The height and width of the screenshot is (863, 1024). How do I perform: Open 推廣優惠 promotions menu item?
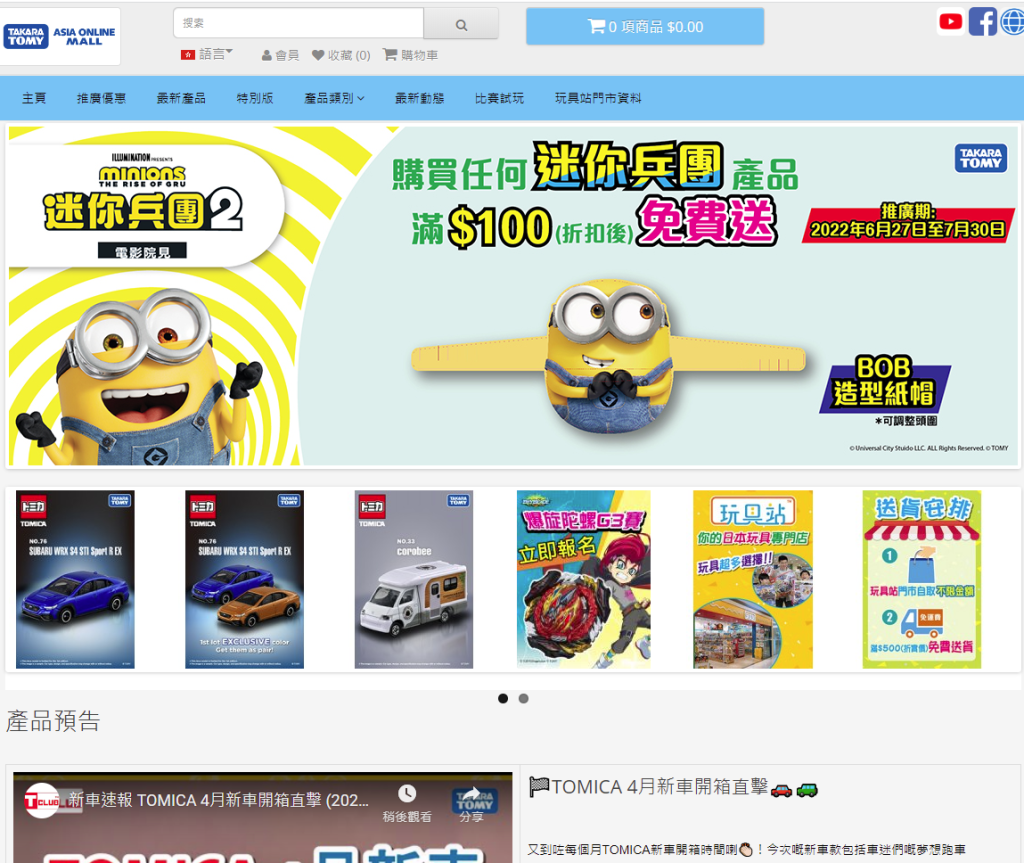101,98
